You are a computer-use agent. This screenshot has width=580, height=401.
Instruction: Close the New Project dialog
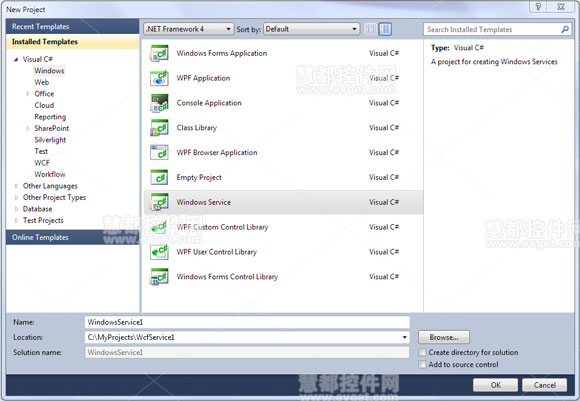point(561,7)
